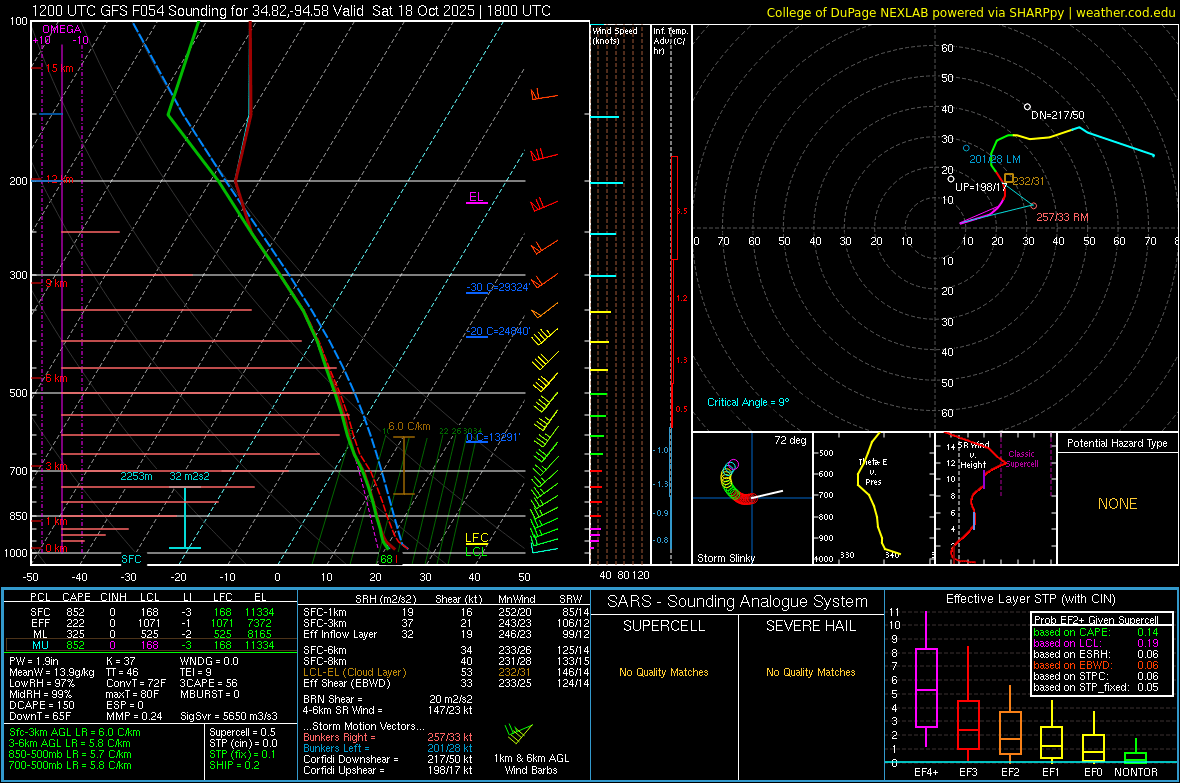Click No Quality Matches under SUPERCELL

(664, 672)
